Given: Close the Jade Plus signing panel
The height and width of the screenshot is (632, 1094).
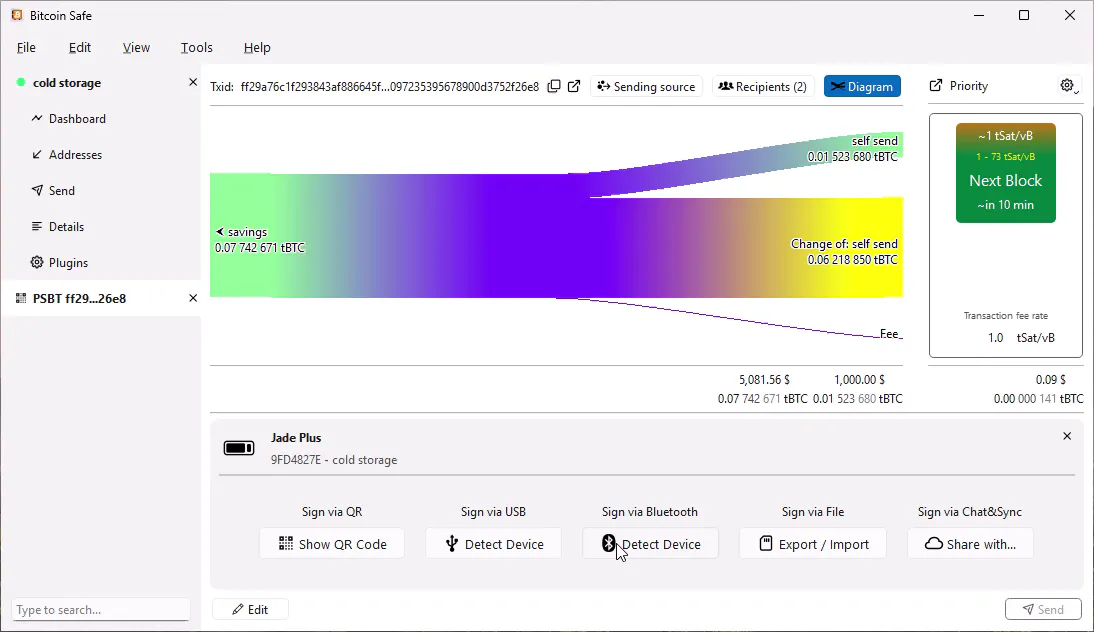Looking at the screenshot, I should pyautogui.click(x=1067, y=436).
